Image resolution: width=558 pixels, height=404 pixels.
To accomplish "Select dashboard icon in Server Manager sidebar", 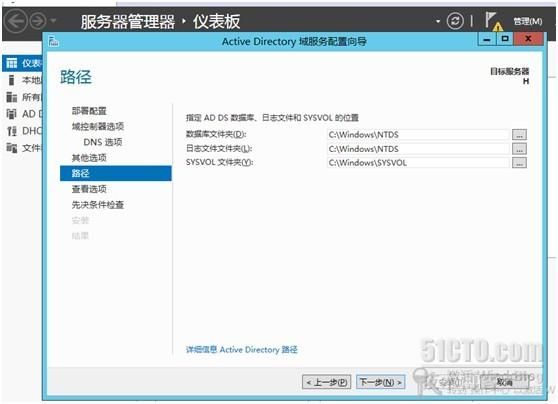I will coord(12,63).
